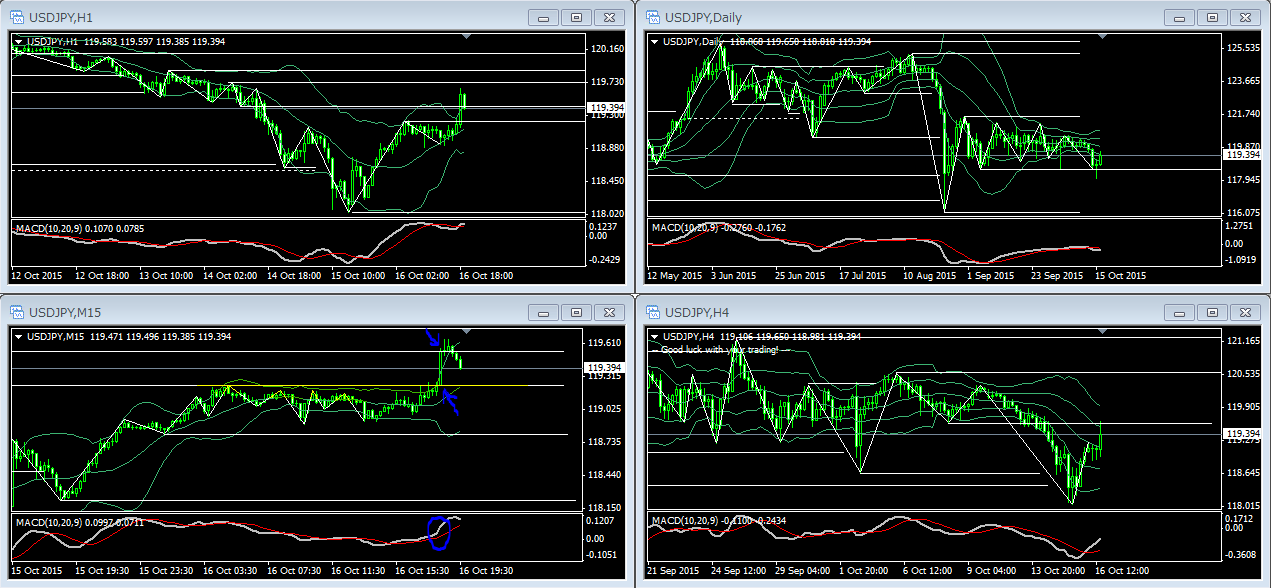Click the chart shift triangle on H1 chart
1271x588 pixels.
click(467, 37)
